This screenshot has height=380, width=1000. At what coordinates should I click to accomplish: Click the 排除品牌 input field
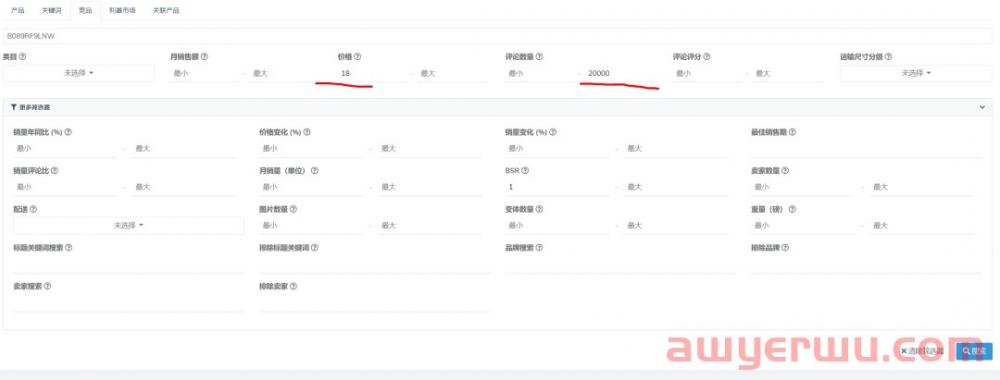tap(866, 264)
